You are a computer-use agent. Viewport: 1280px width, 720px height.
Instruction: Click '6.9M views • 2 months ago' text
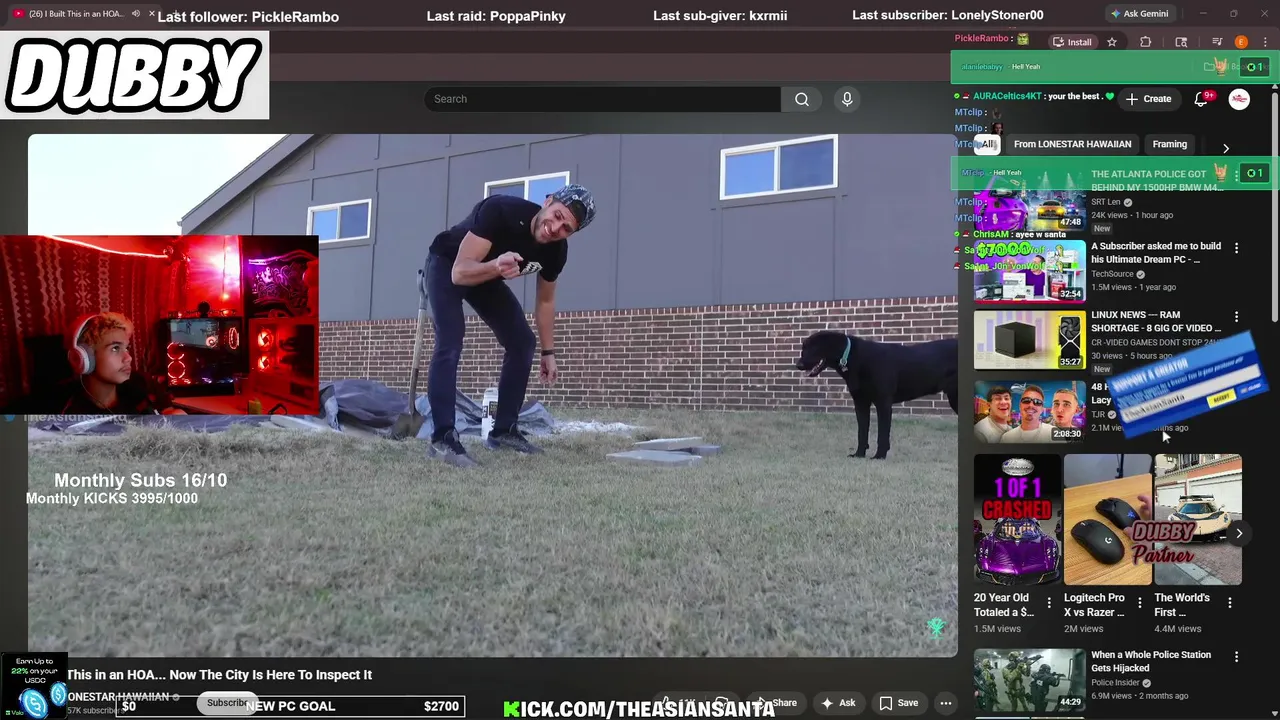coord(1139,696)
